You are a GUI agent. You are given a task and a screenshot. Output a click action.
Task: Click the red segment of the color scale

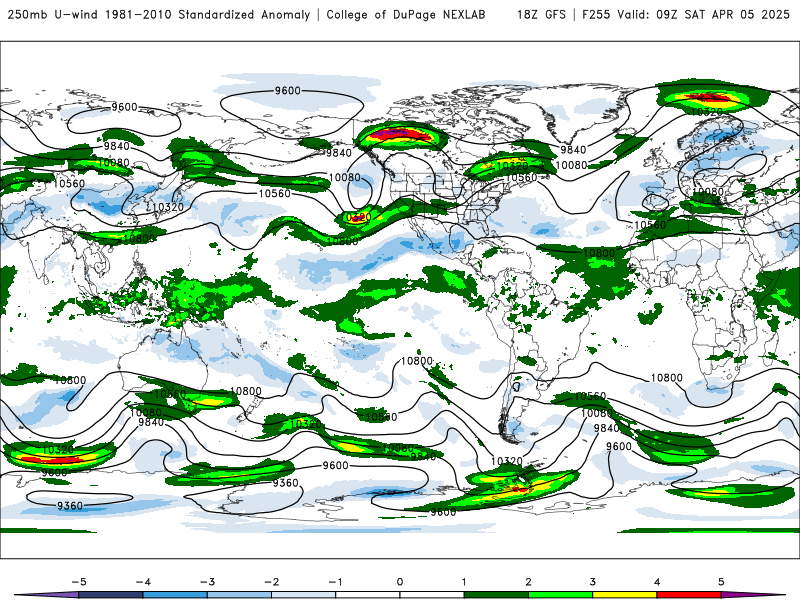pyautogui.click(x=688, y=595)
